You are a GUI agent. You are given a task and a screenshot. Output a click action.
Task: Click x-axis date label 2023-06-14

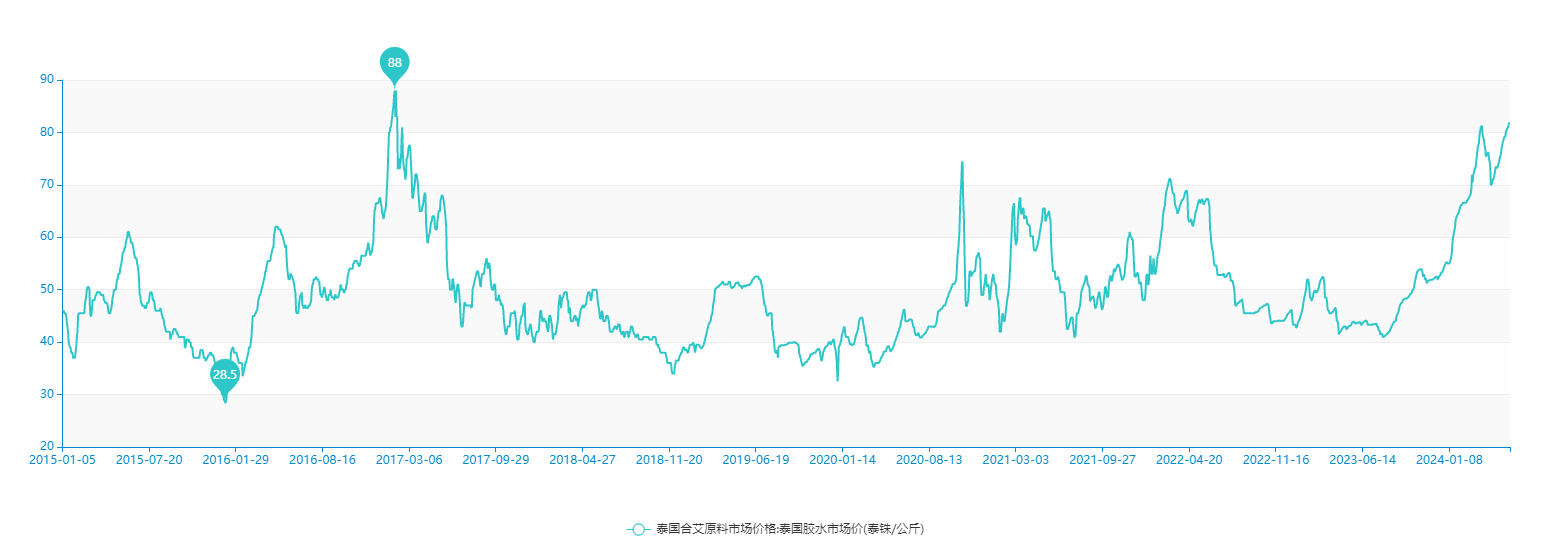[1362, 460]
